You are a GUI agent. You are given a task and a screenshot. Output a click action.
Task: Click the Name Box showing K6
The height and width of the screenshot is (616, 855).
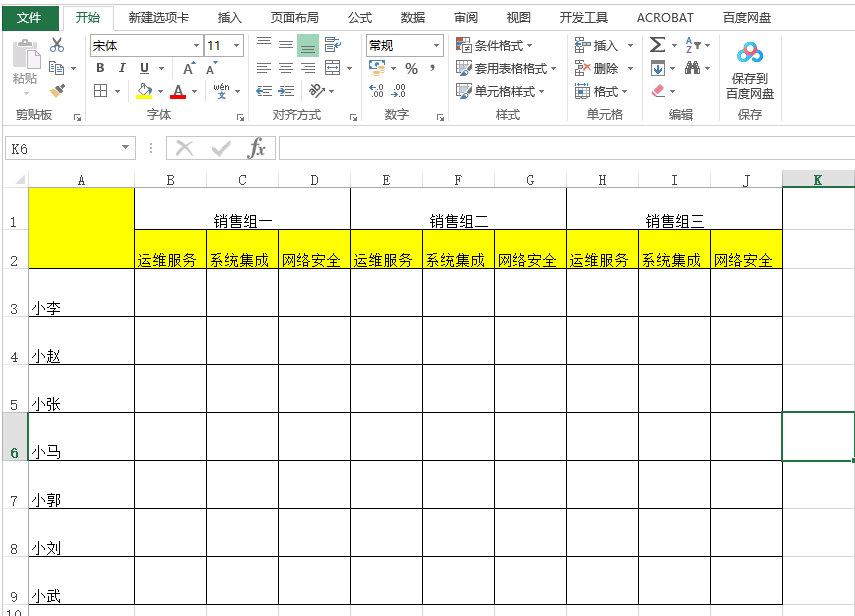pos(60,146)
